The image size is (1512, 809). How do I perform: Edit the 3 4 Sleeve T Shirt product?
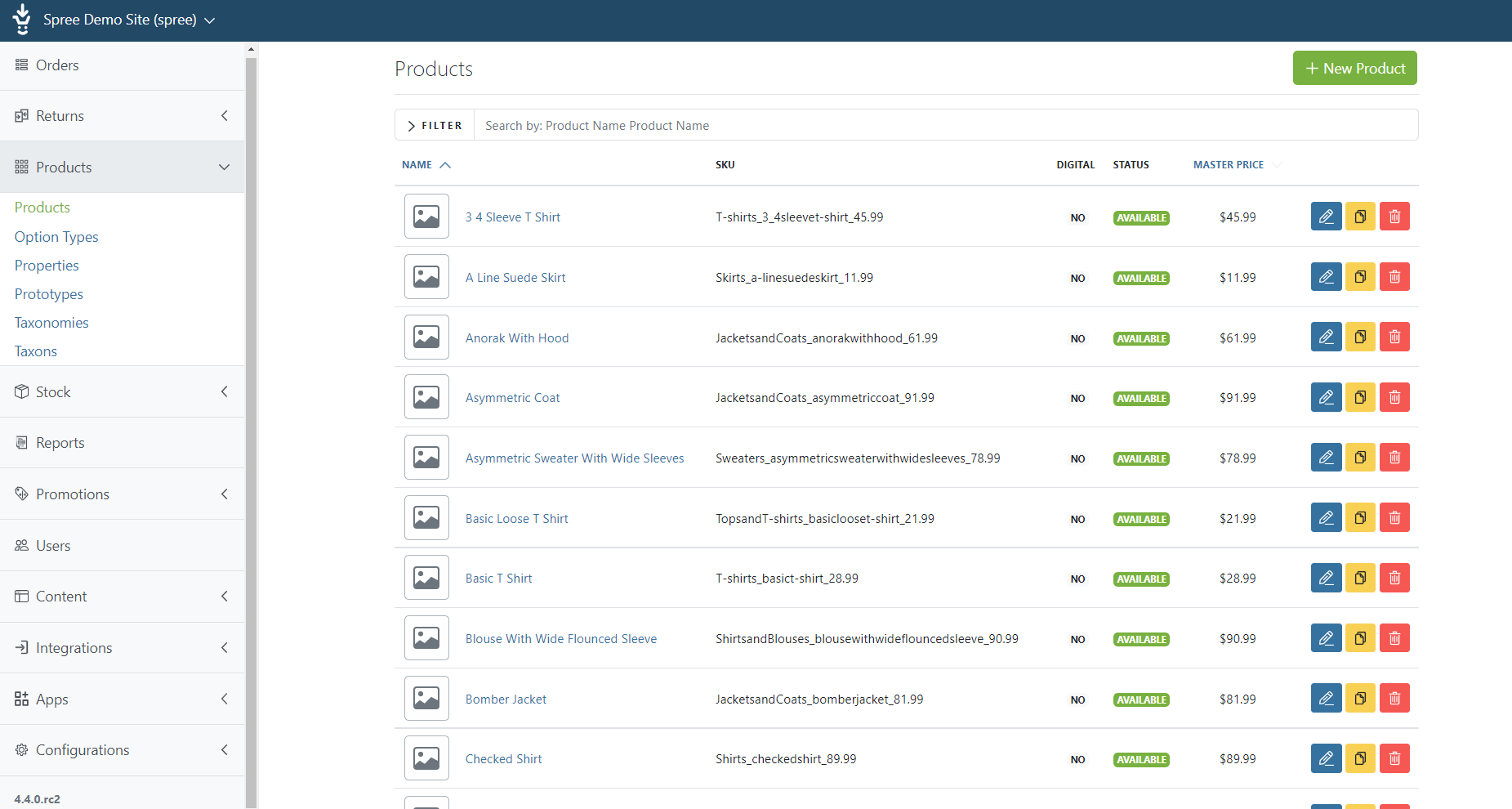pos(1325,216)
